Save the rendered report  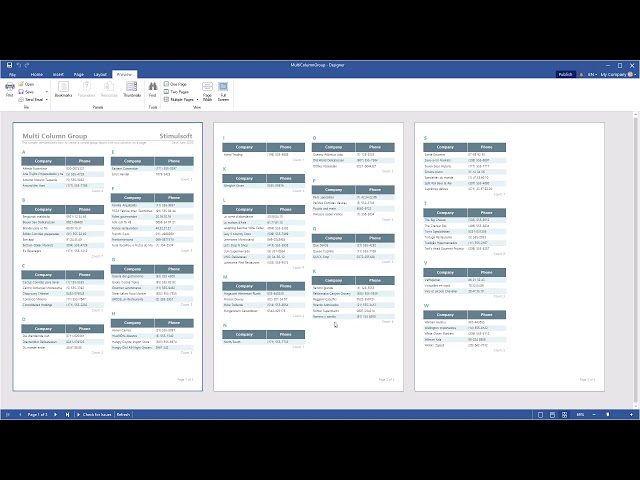pos(26,92)
